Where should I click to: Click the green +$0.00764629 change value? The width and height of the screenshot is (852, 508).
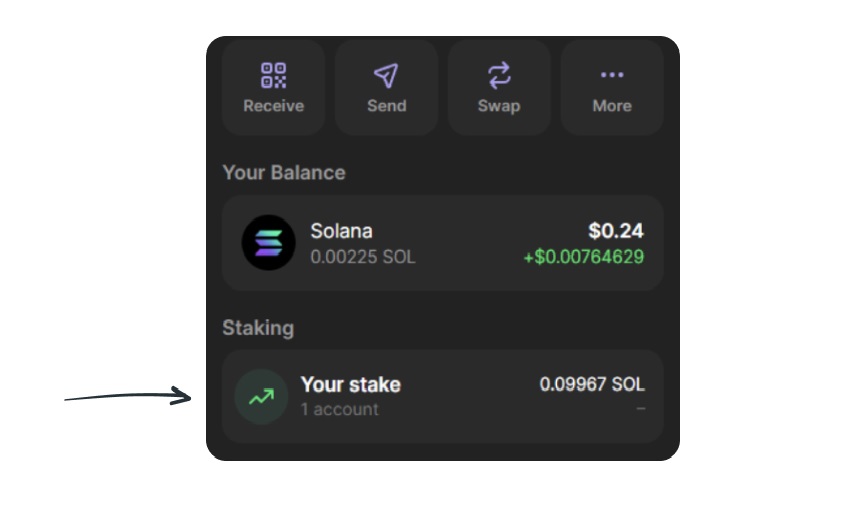584,256
